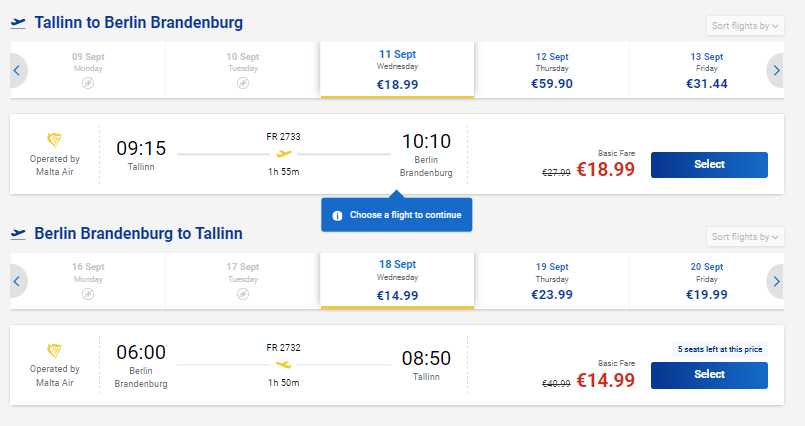This screenshot has width=805, height=426.
Task: Open Sort flights by dropdown for return
Action: click(x=745, y=237)
